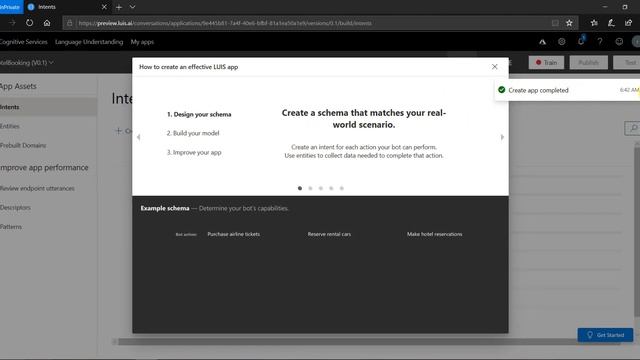Open the tab actions chevron
The height and width of the screenshot is (360, 640).
coord(132,7)
